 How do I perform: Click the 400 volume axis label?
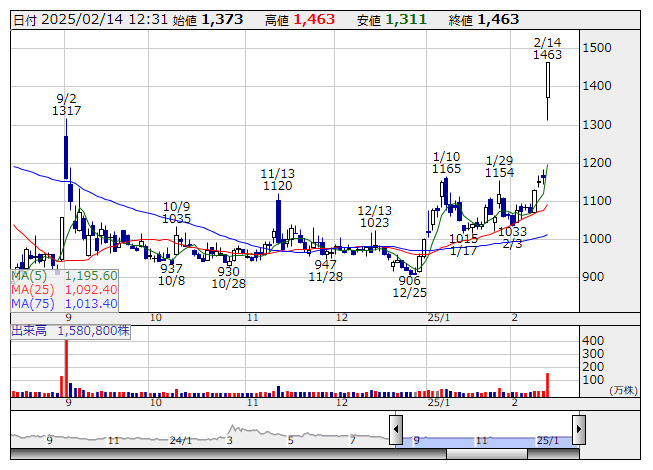pyautogui.click(x=593, y=341)
